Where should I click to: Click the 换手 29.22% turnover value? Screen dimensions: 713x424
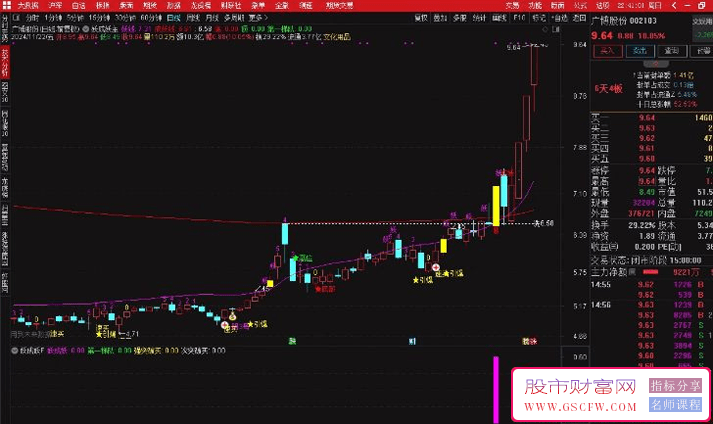(642, 225)
